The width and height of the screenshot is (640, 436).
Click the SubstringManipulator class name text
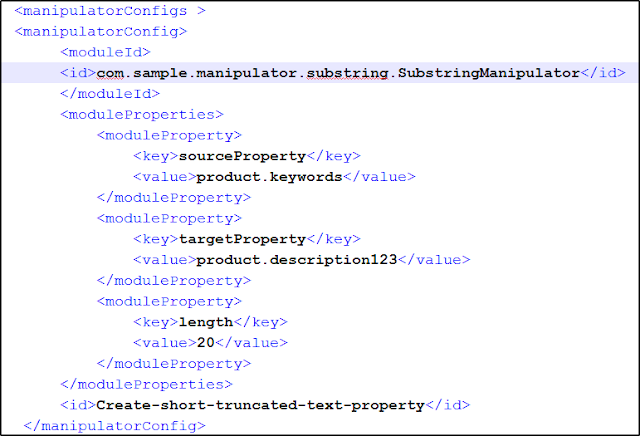[x=489, y=73]
